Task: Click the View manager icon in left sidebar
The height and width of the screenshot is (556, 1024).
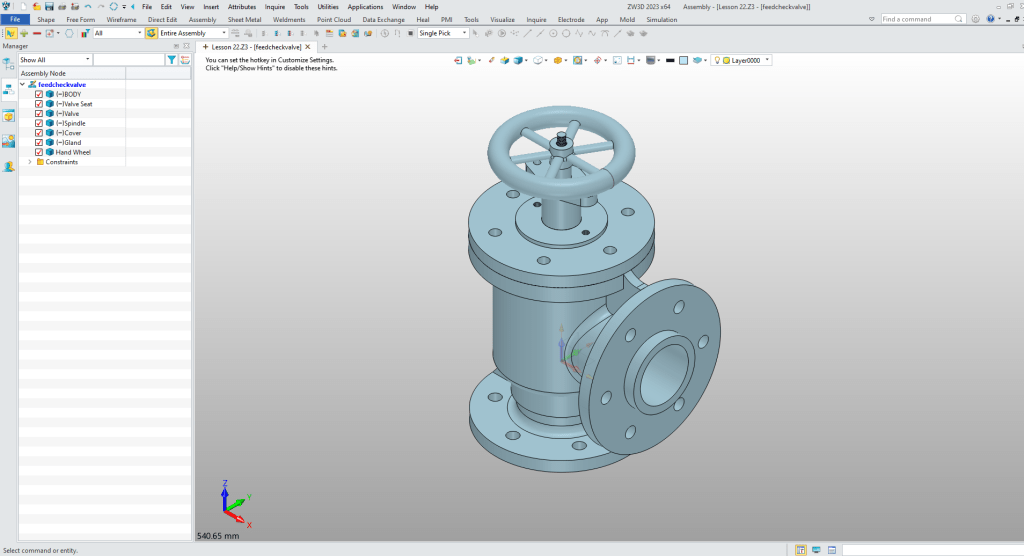Action: 8,141
